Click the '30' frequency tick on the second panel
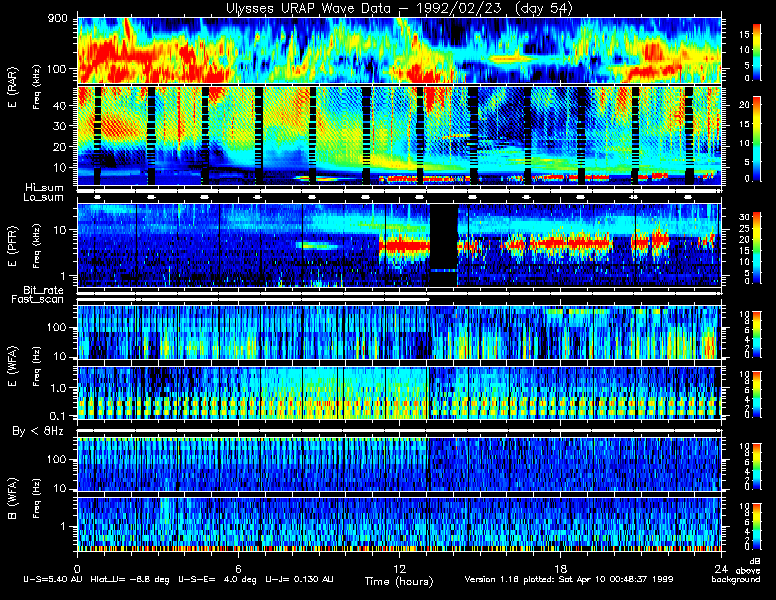The image size is (776, 600). click(59, 126)
